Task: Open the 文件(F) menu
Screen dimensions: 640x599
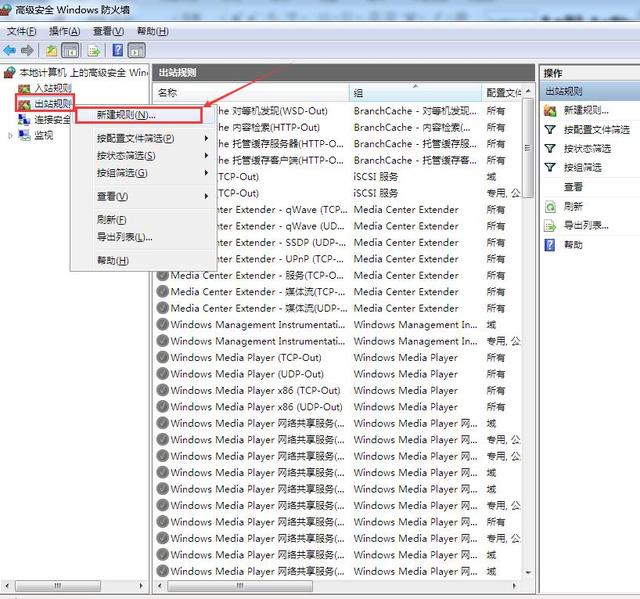Action: click(x=21, y=31)
